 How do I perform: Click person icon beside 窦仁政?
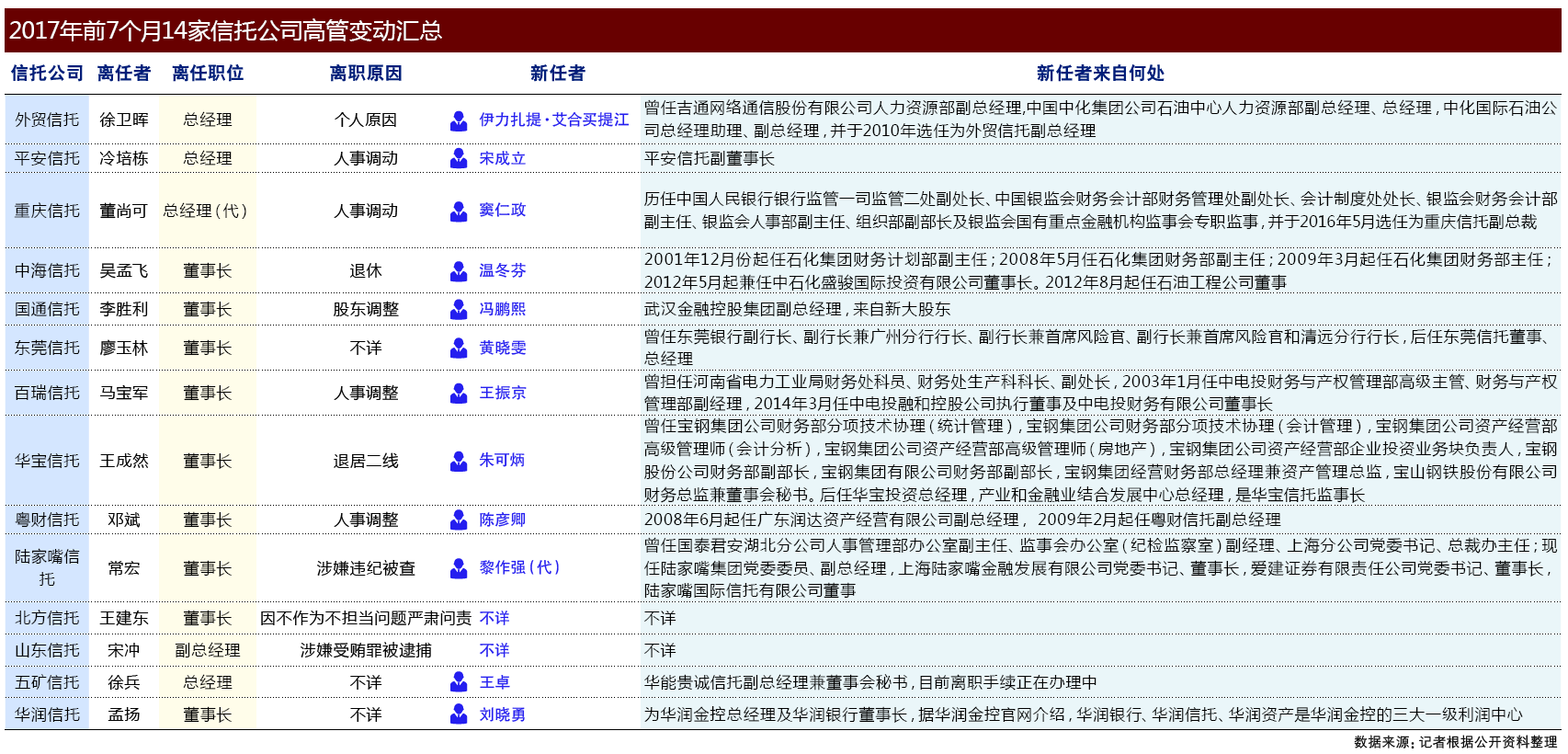(x=459, y=211)
